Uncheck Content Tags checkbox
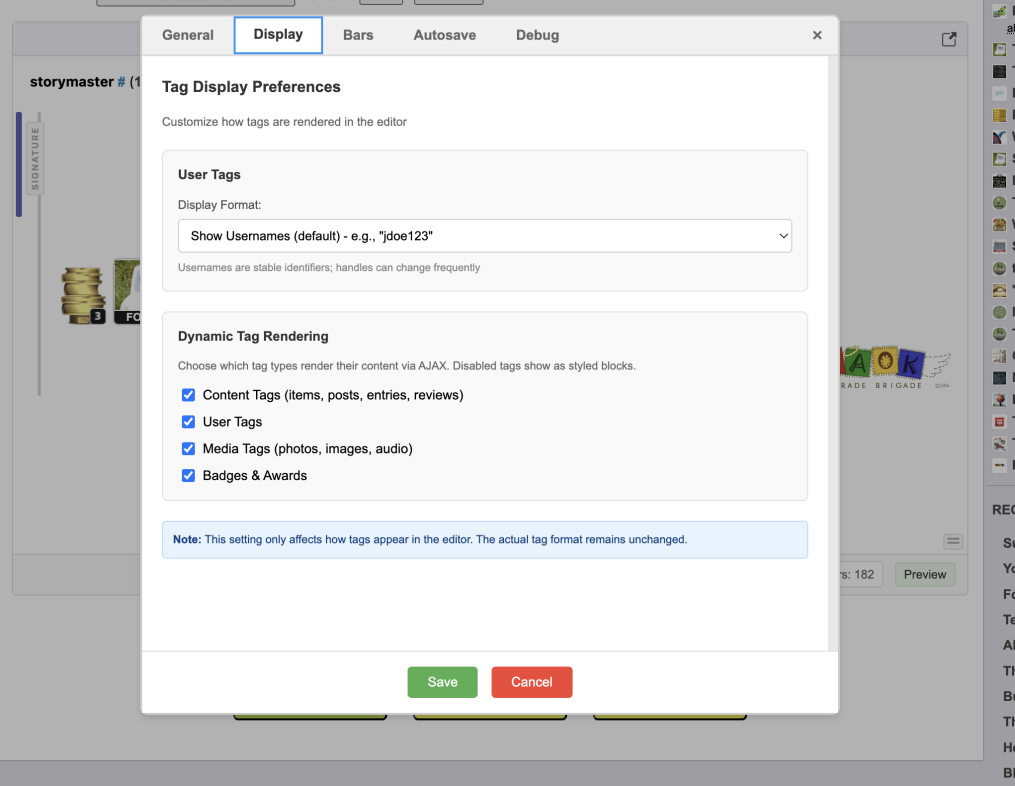This screenshot has height=786, width=1015. [x=188, y=395]
